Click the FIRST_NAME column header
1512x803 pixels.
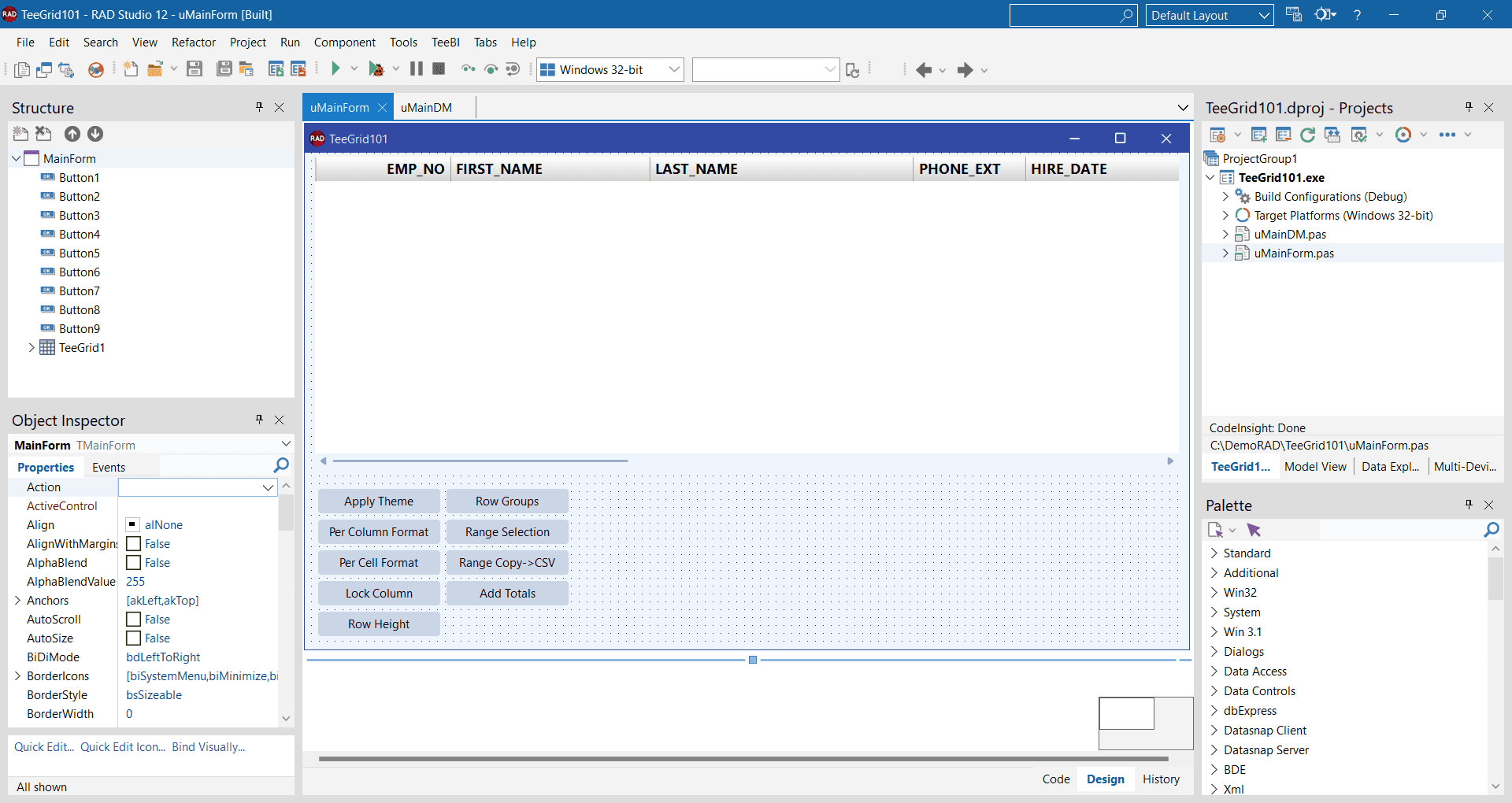550,169
